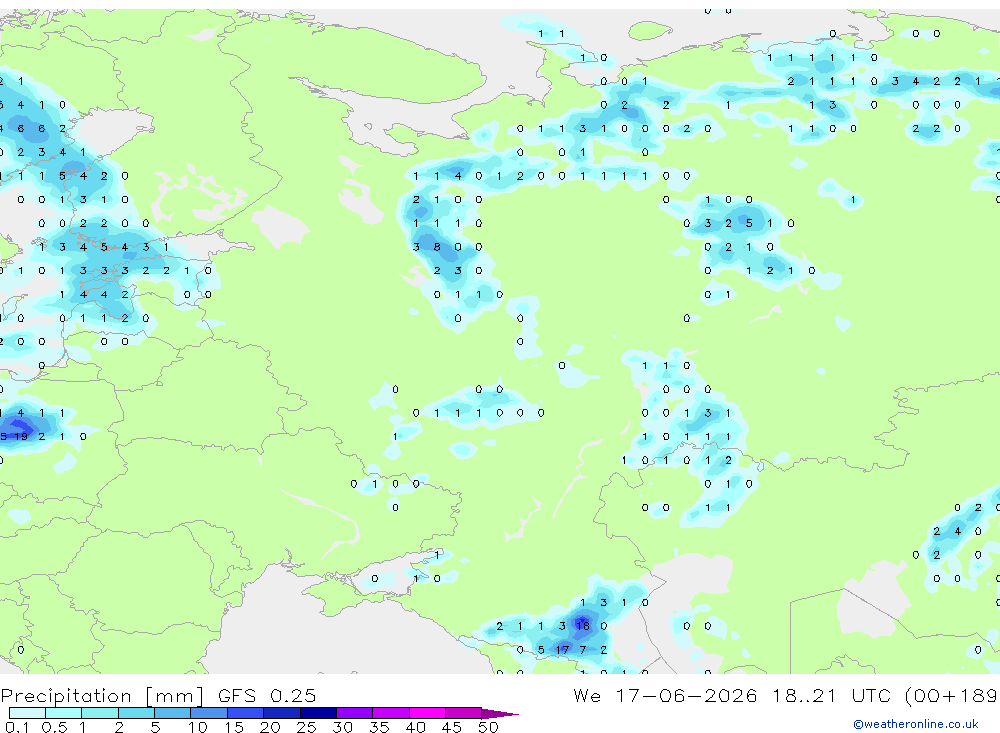Click the 45–50 mm legend color box

pyautogui.click(x=464, y=713)
